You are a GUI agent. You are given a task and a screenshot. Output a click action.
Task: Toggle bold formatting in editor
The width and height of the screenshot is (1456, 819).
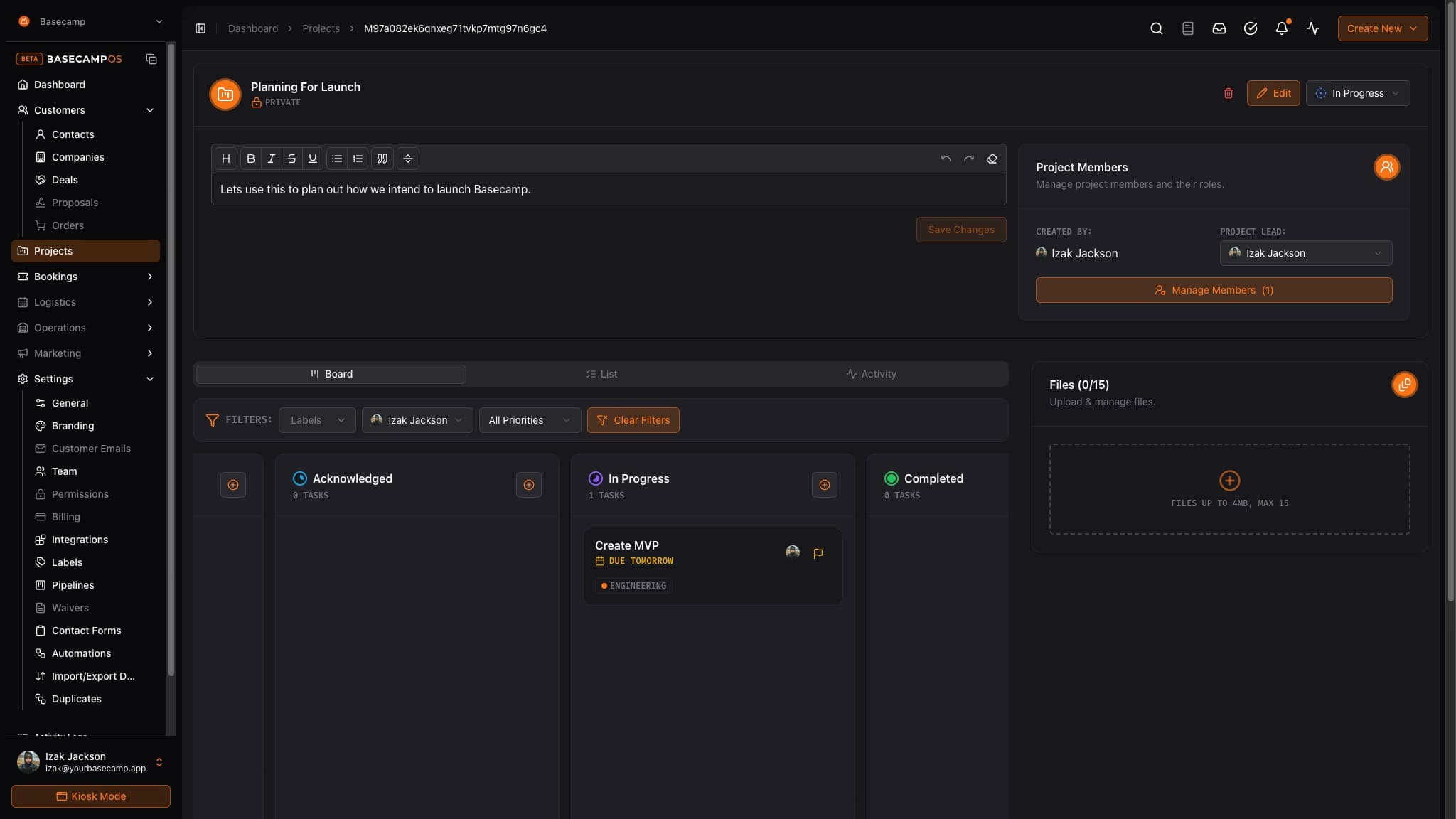point(250,159)
